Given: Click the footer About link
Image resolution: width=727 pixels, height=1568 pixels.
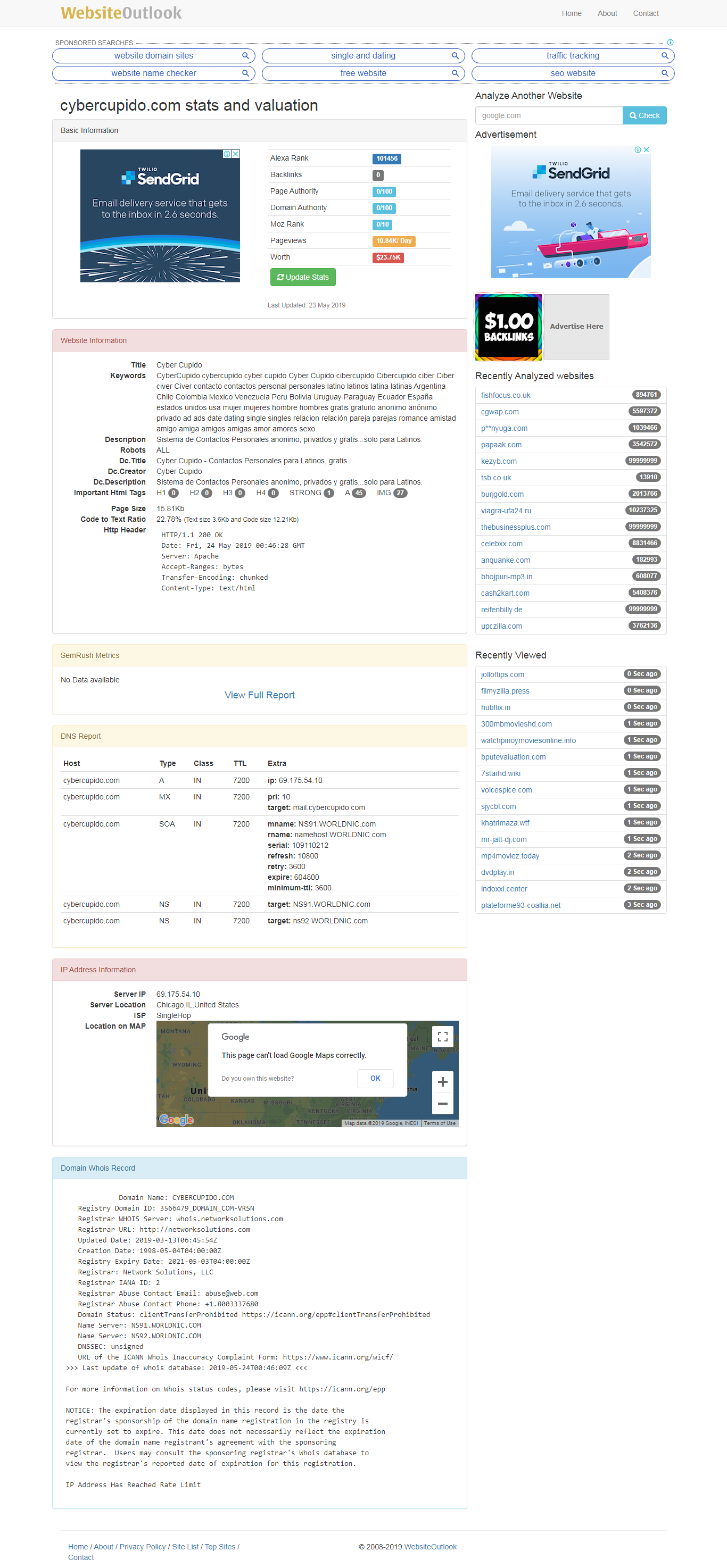Looking at the screenshot, I should coord(103,1547).
